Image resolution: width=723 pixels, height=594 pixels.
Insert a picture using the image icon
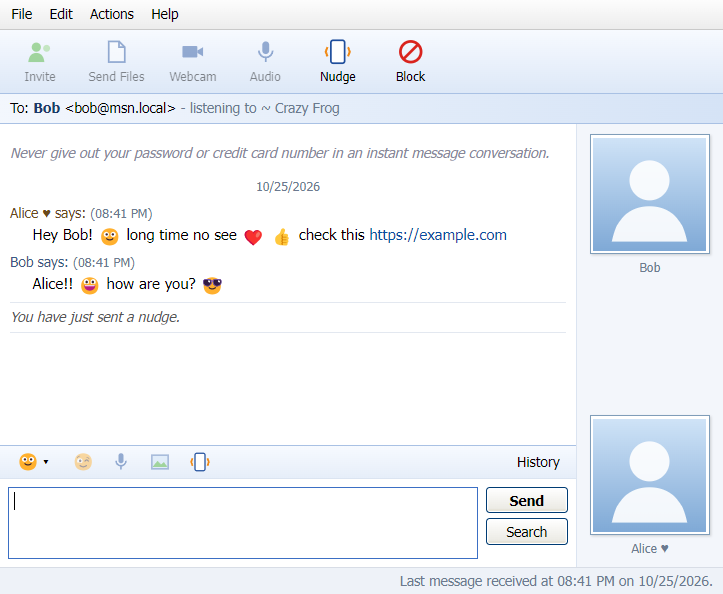pyautogui.click(x=160, y=462)
